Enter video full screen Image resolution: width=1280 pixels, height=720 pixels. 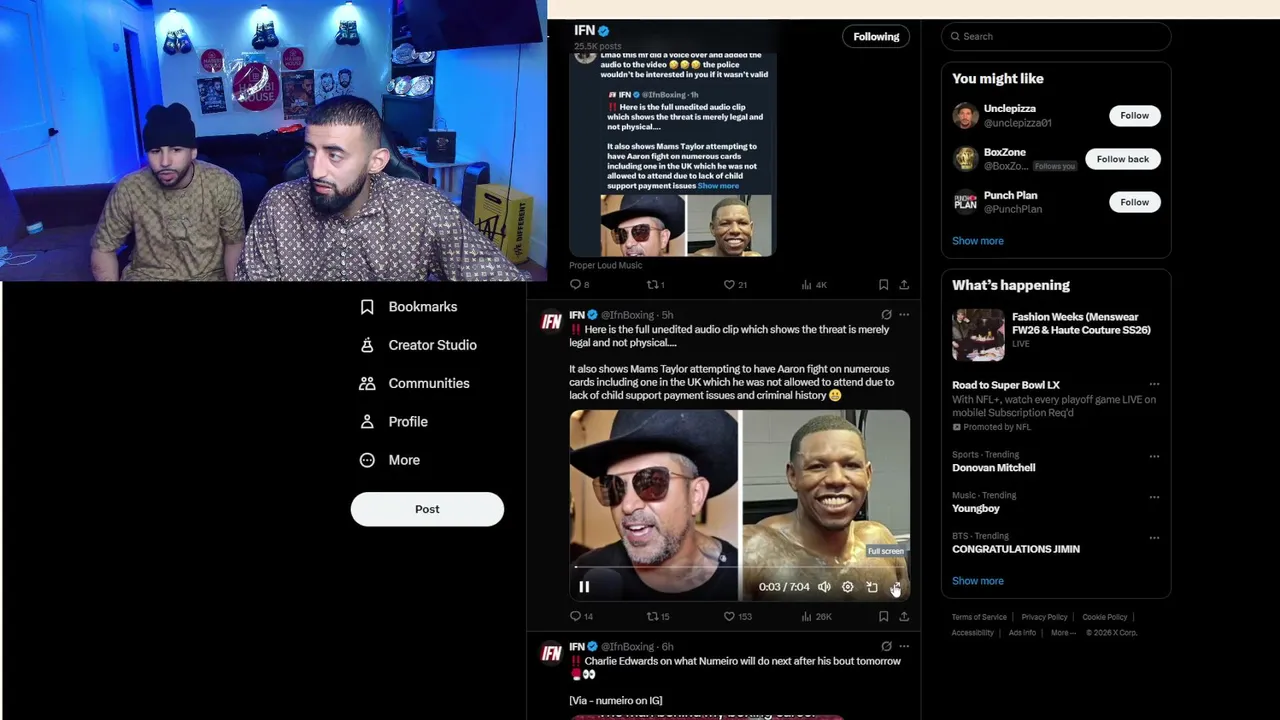click(896, 587)
